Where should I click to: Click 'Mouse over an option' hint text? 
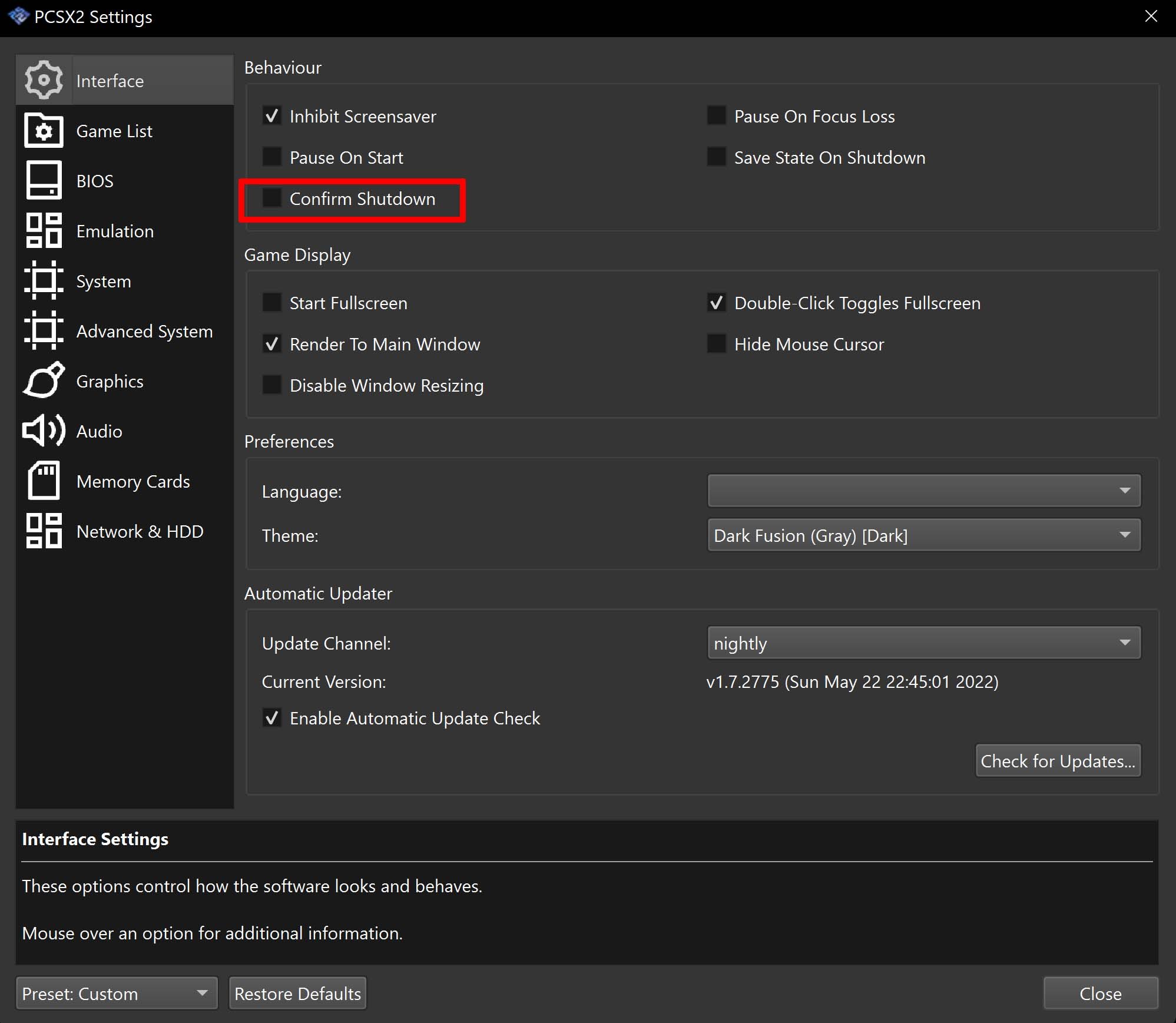(212, 933)
